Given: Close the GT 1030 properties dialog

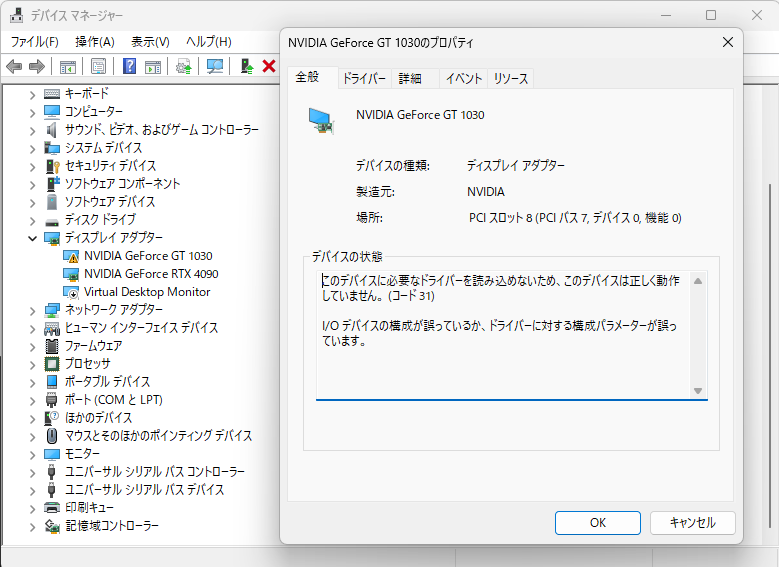Looking at the screenshot, I should (728, 42).
